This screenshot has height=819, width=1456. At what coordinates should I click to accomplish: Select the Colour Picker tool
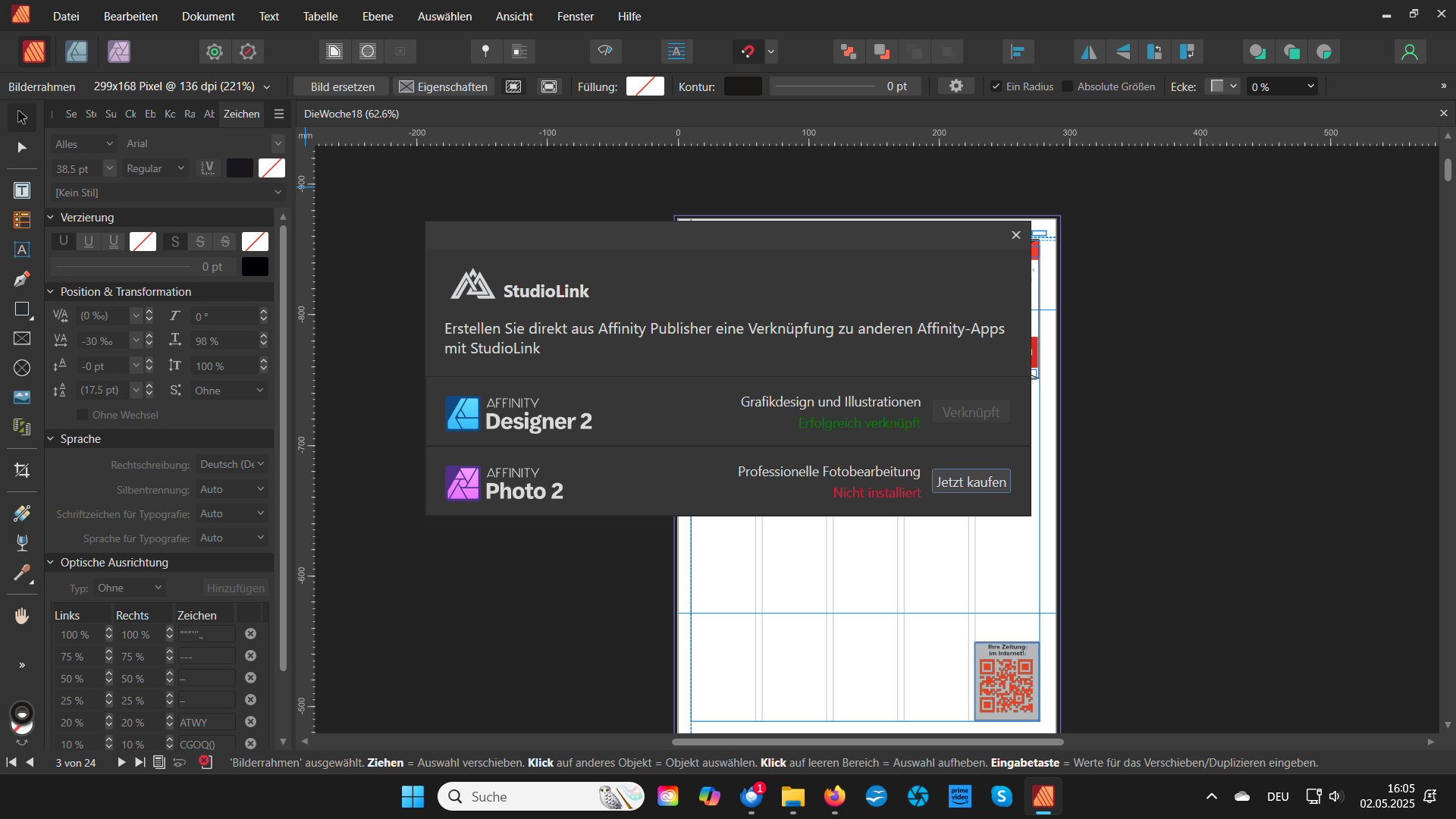click(22, 573)
